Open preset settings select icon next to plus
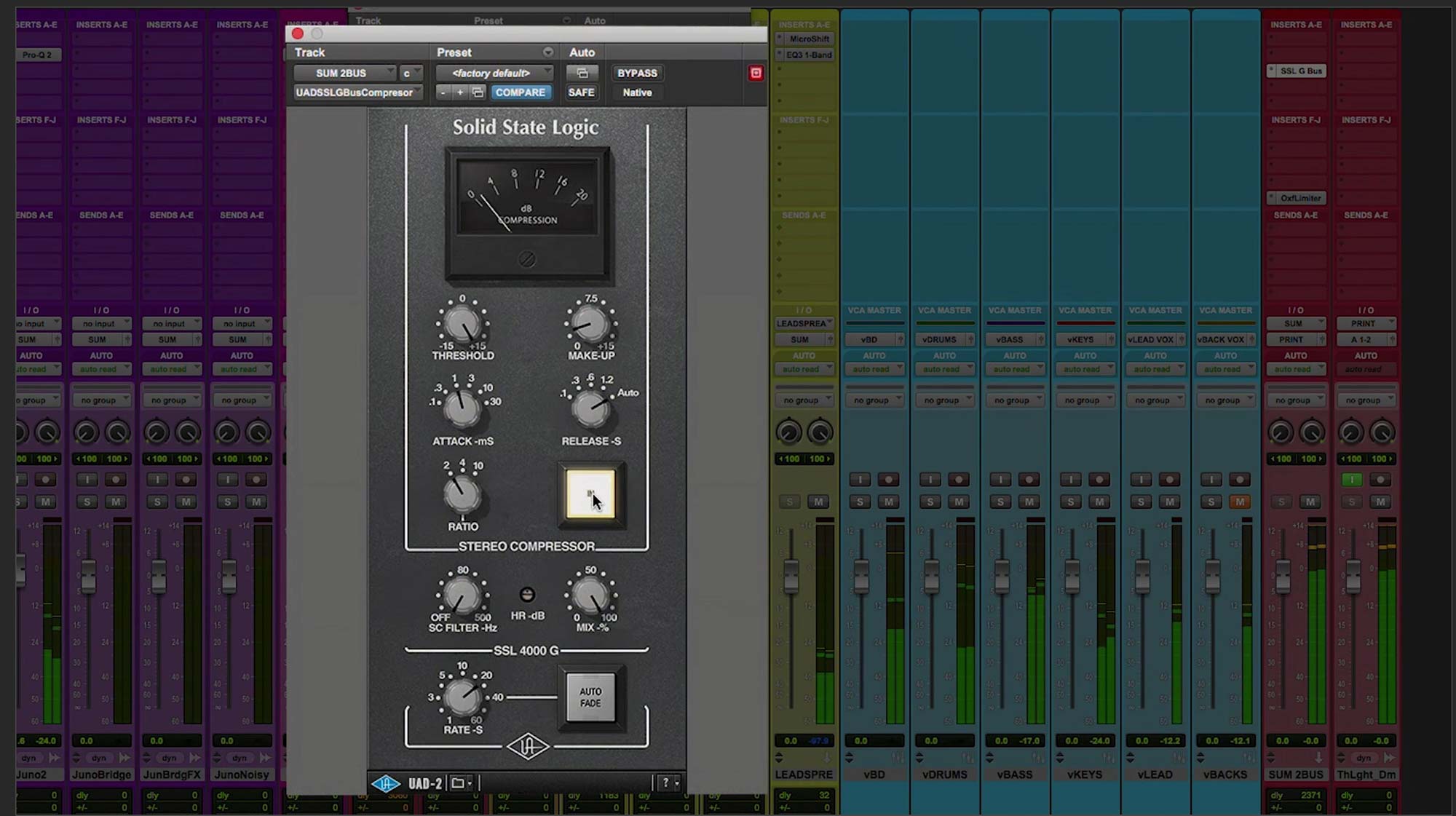This screenshot has height=816, width=1456. pyautogui.click(x=478, y=92)
